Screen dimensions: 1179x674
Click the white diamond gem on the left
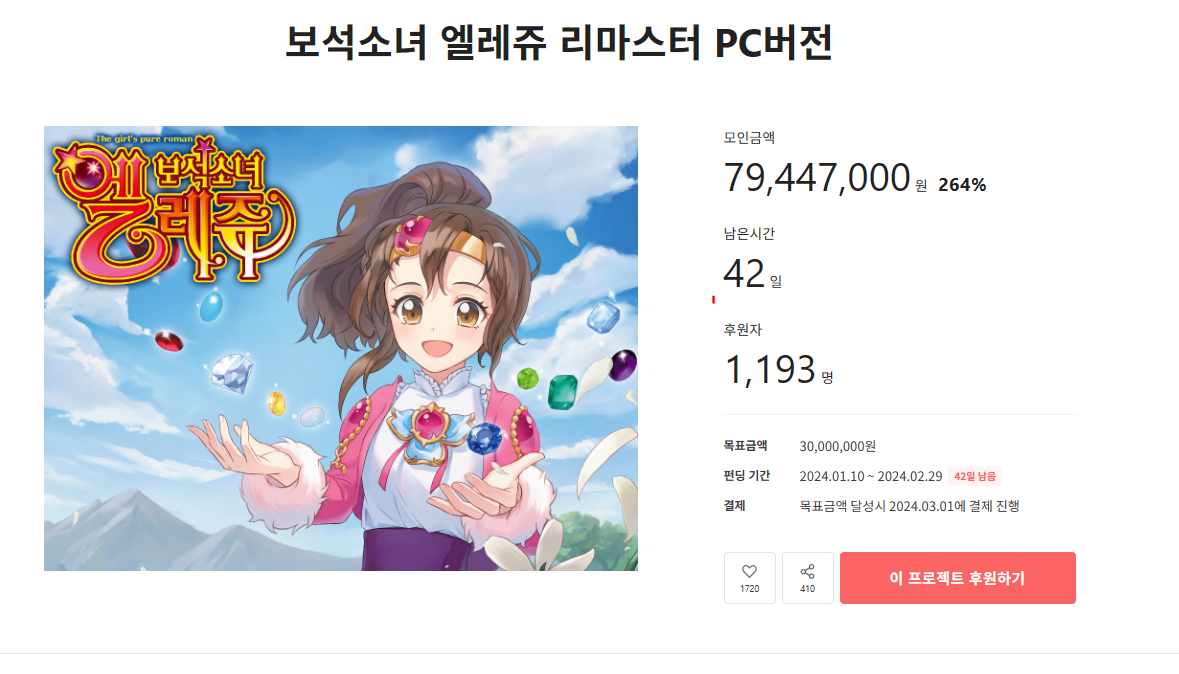tap(232, 373)
